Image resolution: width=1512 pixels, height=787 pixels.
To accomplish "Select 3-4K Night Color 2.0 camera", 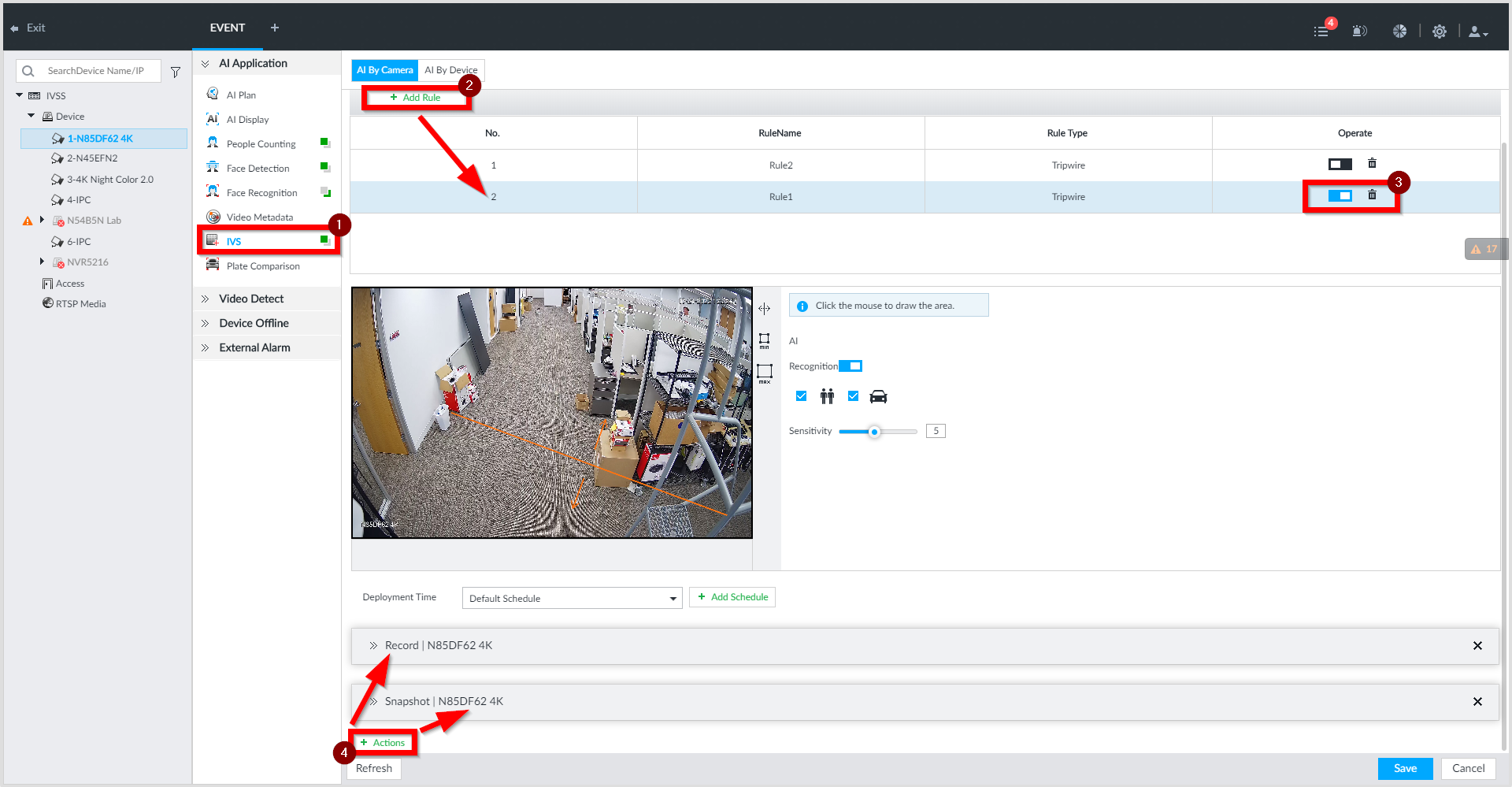I will (109, 180).
